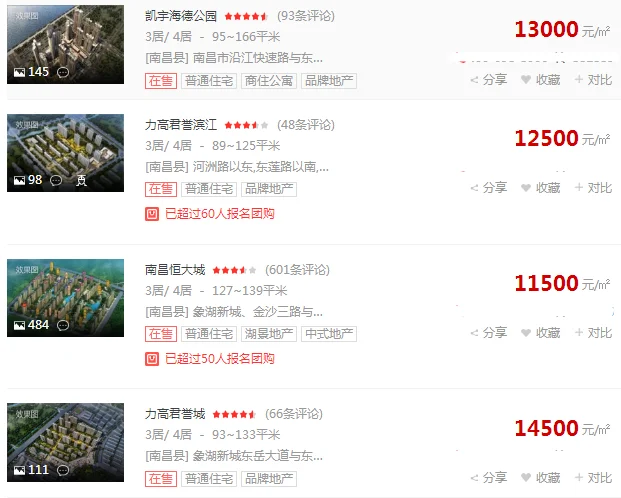This screenshot has width=621, height=498.
Task: Open 601条评论 reviews link
Action: coord(297,270)
